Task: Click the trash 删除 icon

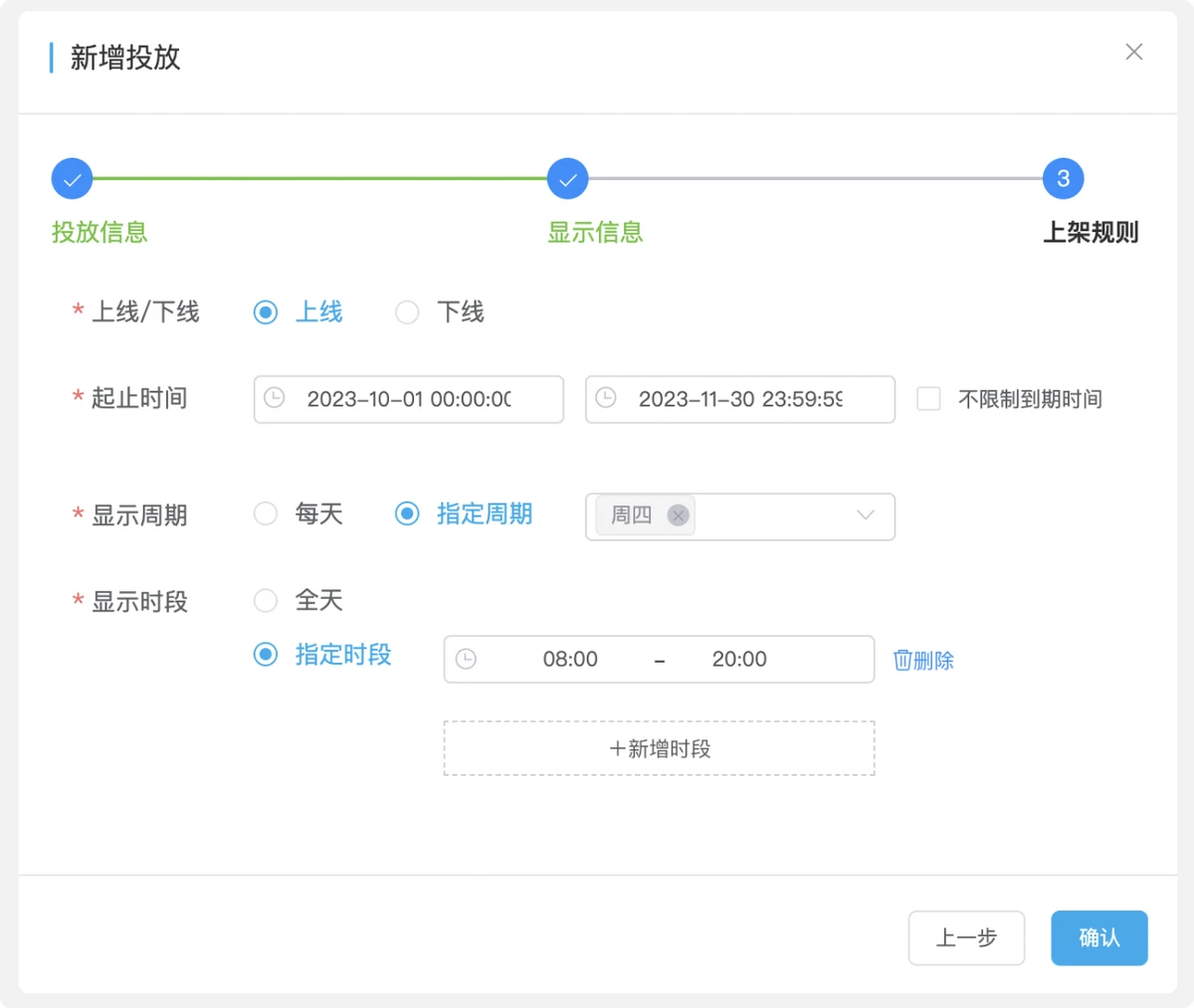Action: pyautogui.click(x=902, y=660)
